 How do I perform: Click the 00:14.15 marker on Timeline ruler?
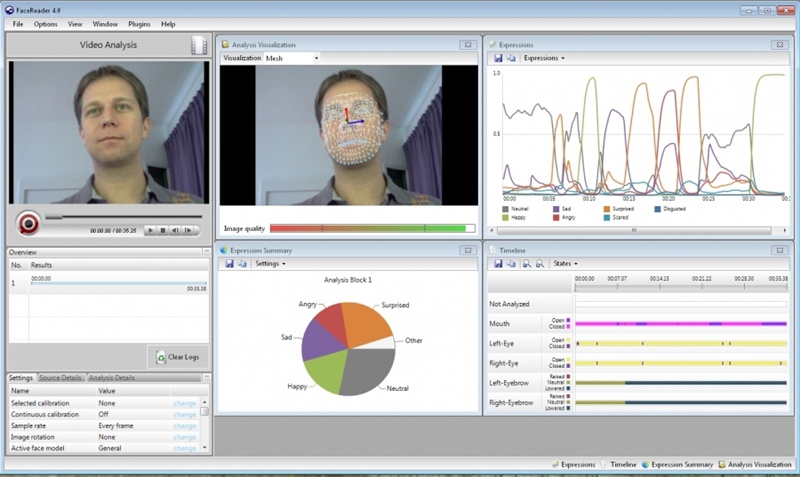click(659, 279)
